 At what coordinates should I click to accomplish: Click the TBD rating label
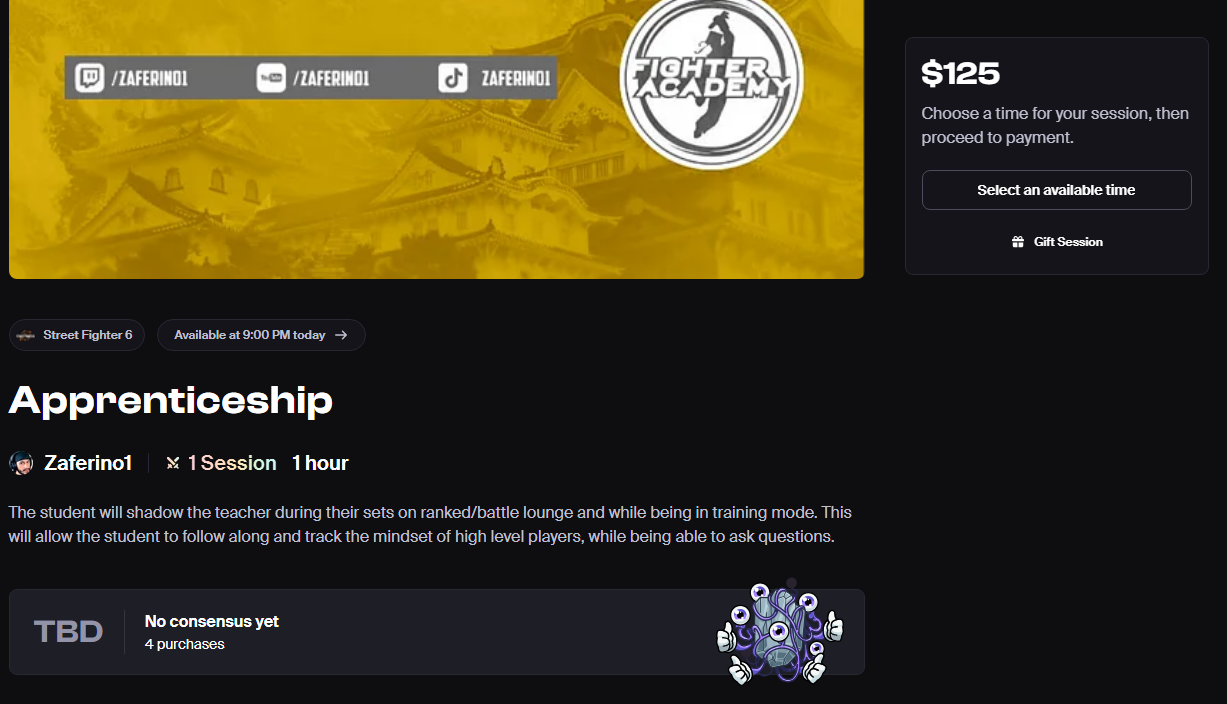click(68, 632)
